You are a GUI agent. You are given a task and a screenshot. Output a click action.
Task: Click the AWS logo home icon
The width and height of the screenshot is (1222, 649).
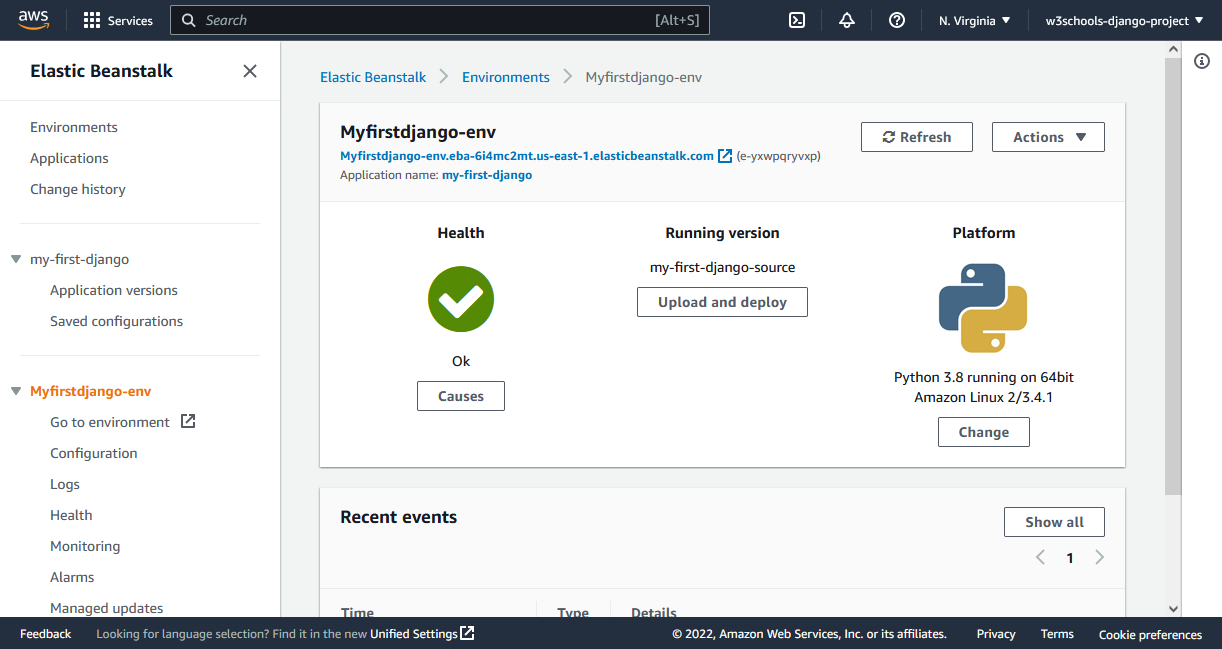tap(33, 20)
